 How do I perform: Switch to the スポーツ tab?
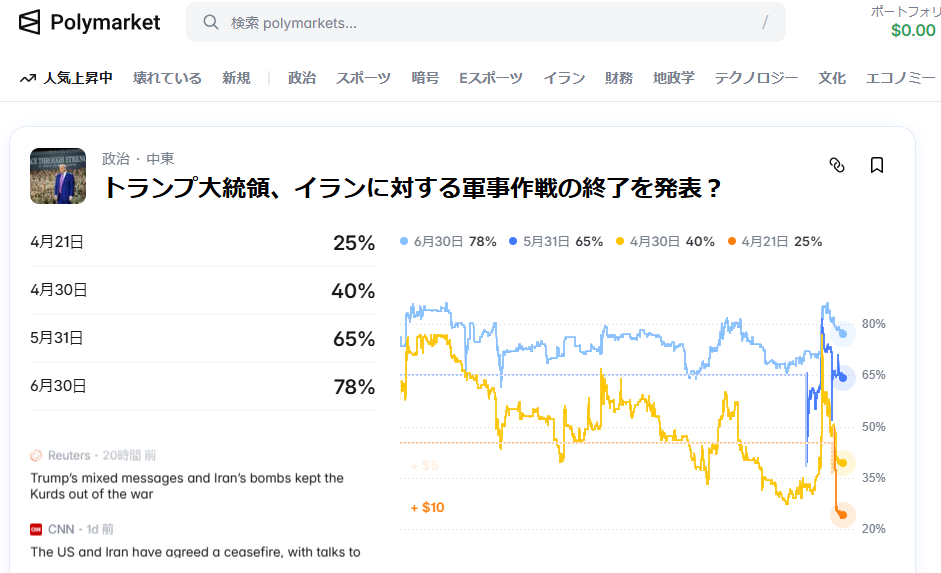364,78
